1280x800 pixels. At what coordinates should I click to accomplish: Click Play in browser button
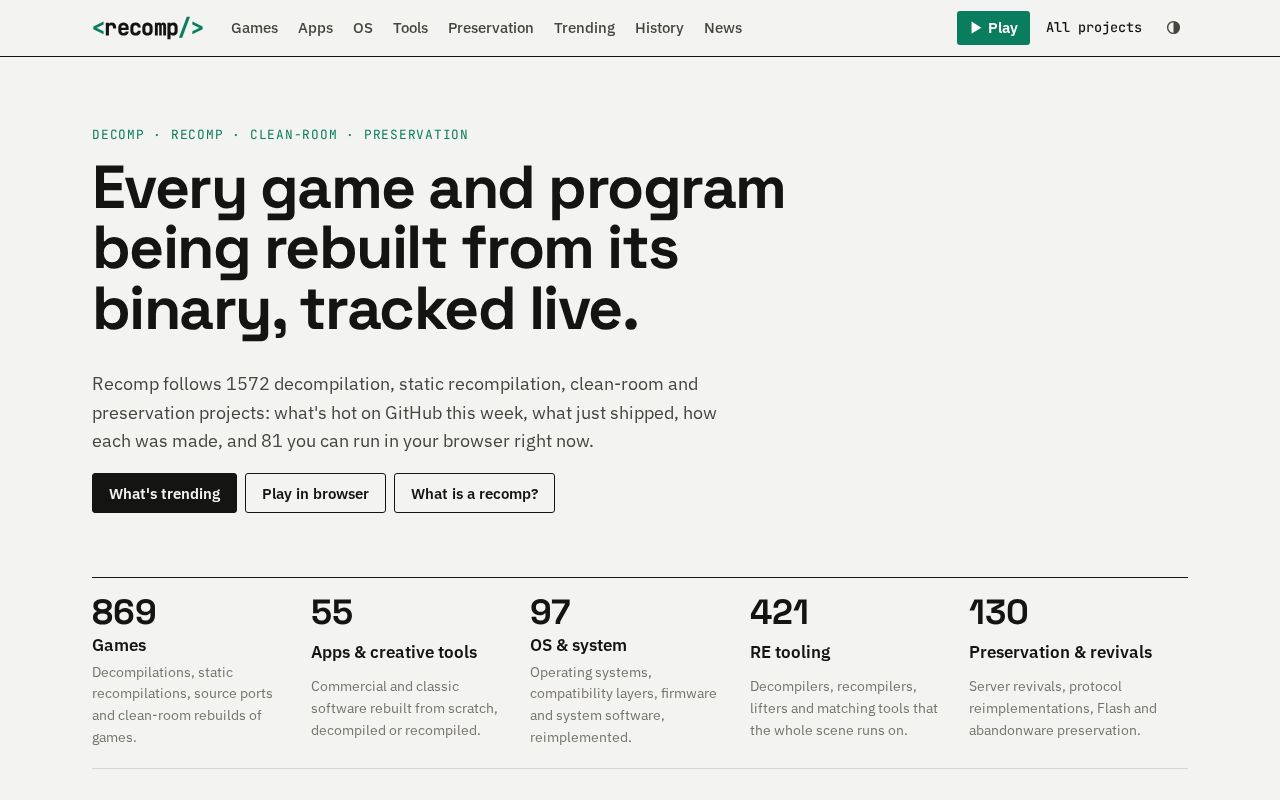coord(315,493)
